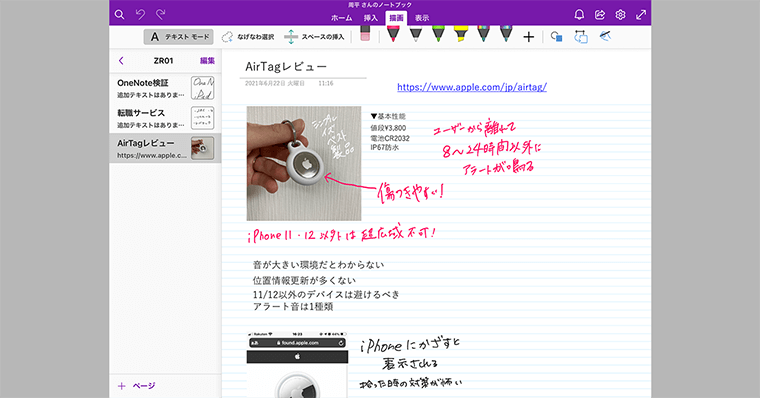
Task: Share the notebook page
Action: click(600, 15)
